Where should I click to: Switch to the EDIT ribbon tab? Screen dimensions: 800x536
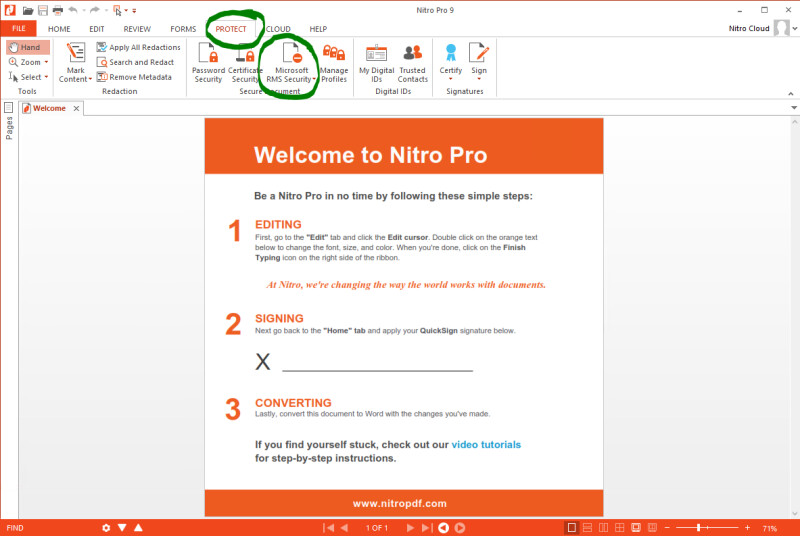coord(96,29)
